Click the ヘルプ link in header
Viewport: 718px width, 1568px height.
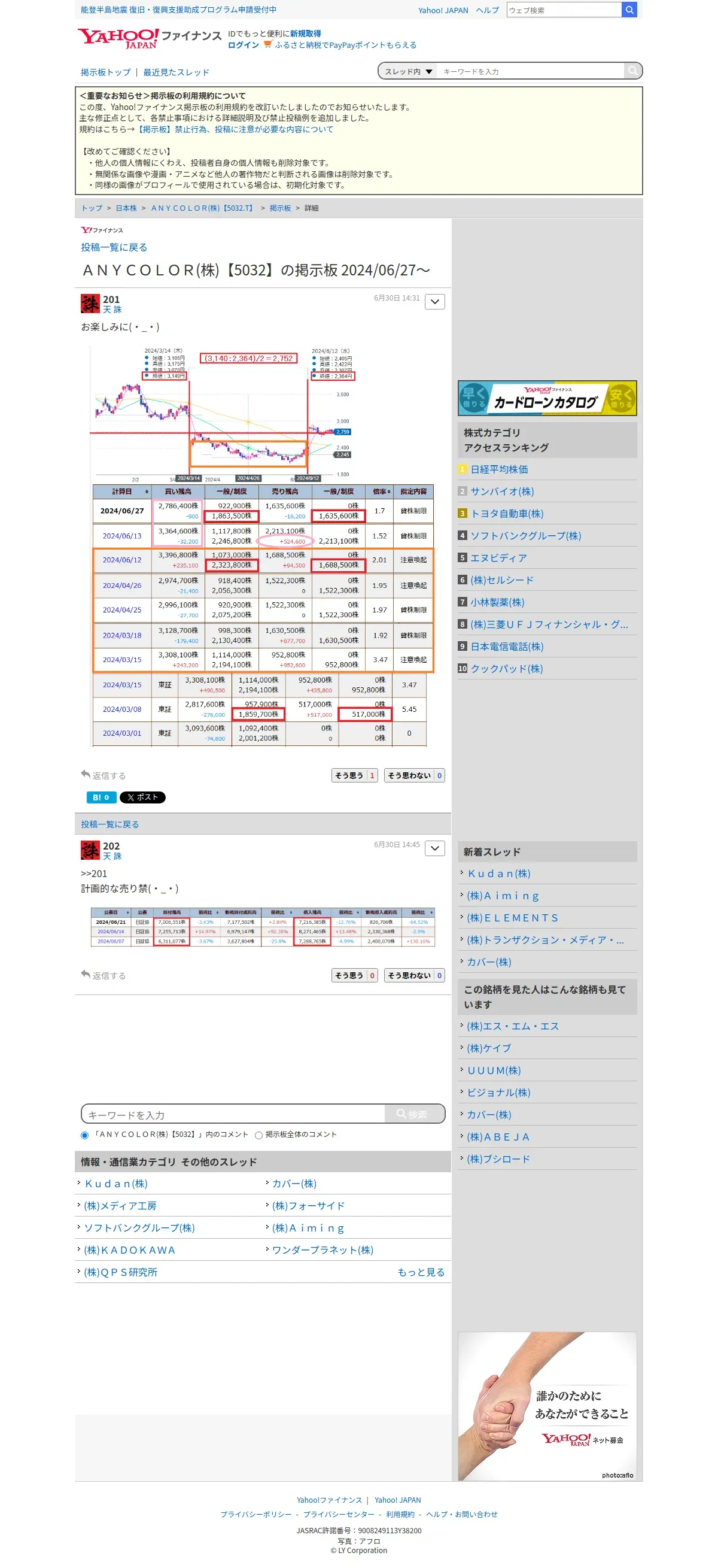pyautogui.click(x=488, y=10)
